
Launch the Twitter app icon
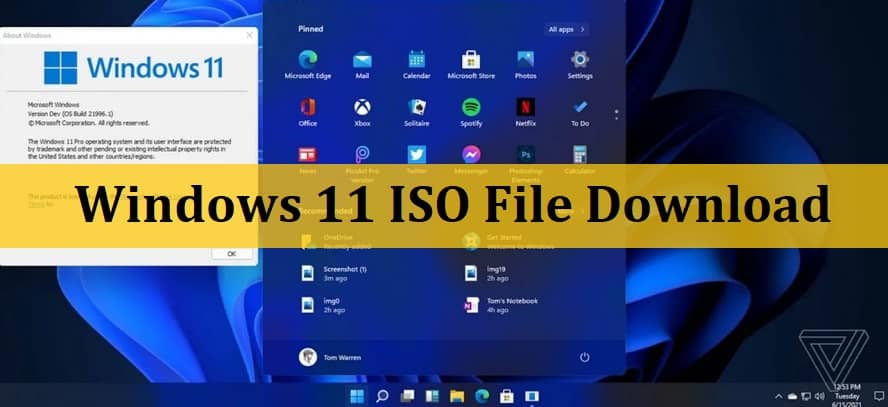(417, 154)
